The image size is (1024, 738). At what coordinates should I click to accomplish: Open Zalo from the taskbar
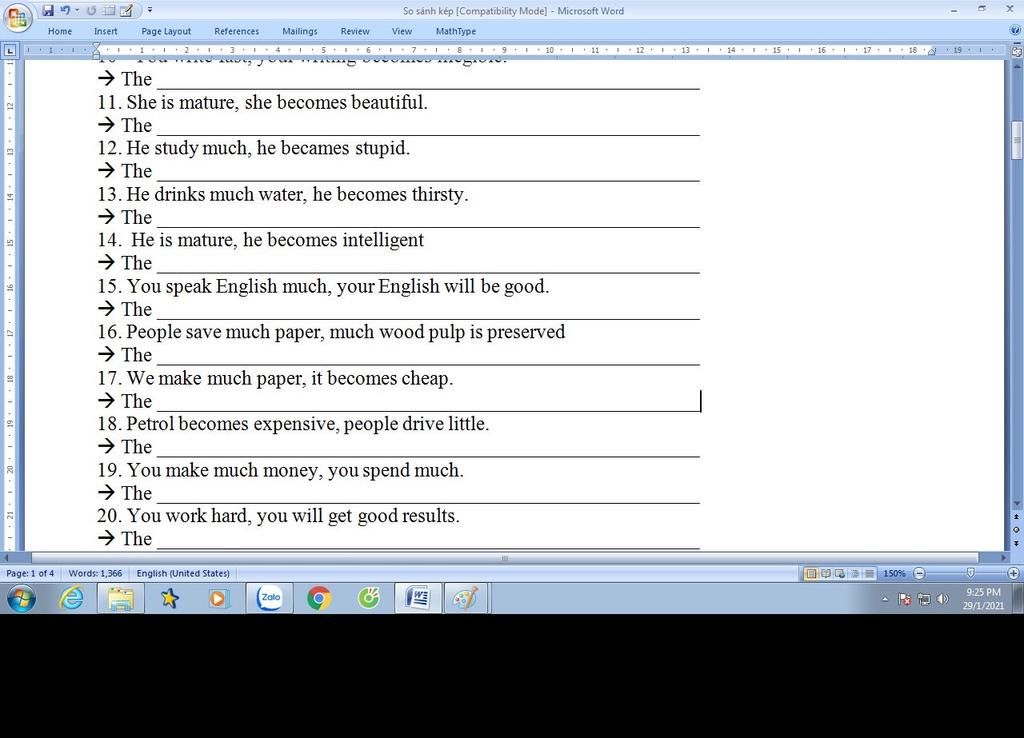(270, 598)
